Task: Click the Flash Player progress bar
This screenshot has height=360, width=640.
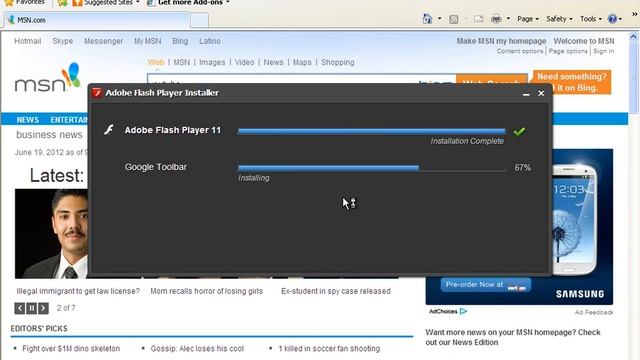Action: (x=371, y=131)
